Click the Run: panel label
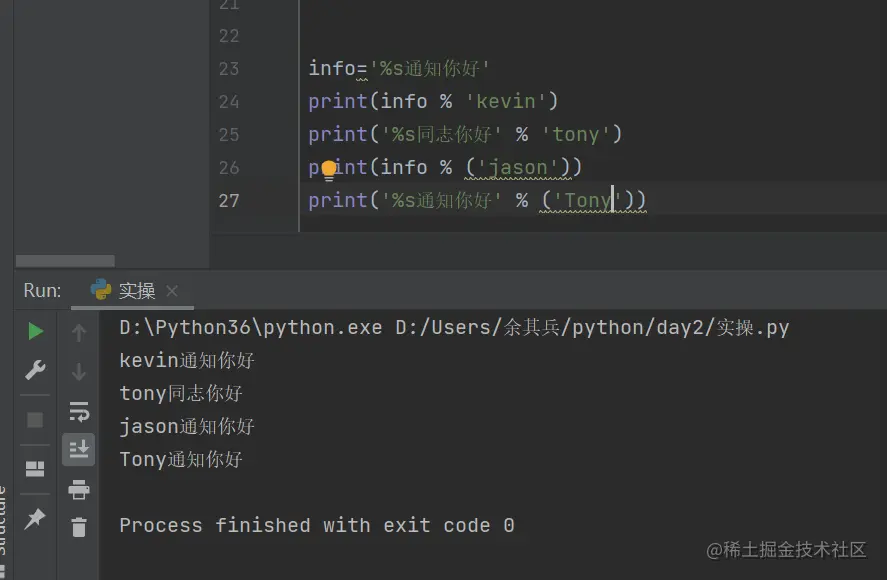Viewport: 887px width, 580px height. tap(42, 290)
